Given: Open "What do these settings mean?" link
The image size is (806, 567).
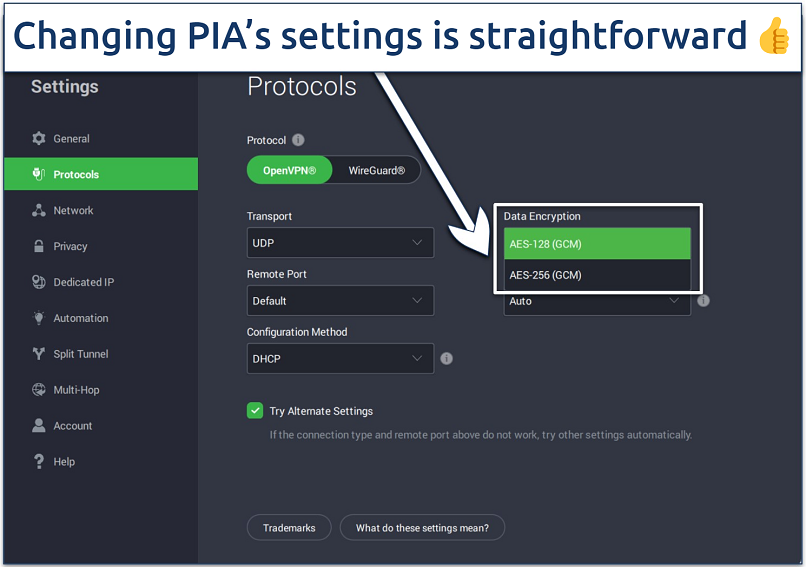Looking at the screenshot, I should pos(422,528).
